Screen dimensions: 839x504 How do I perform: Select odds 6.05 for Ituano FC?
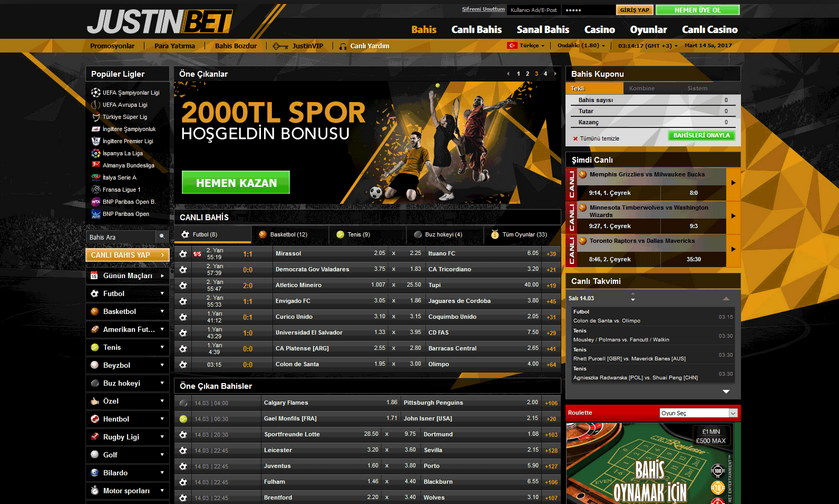532,253
